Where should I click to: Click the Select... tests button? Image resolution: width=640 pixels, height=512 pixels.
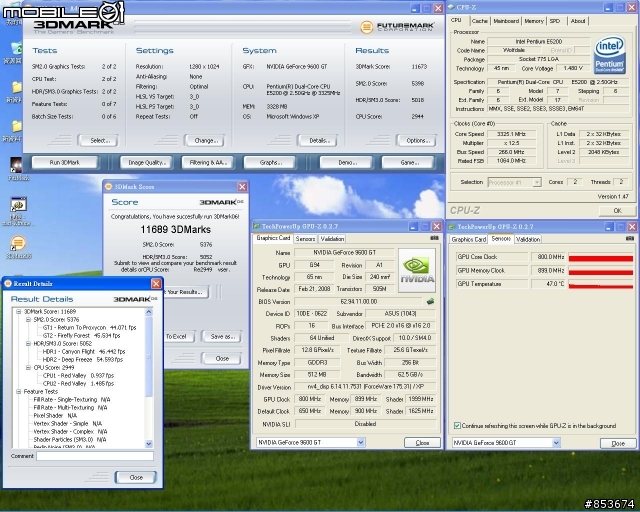[98, 140]
